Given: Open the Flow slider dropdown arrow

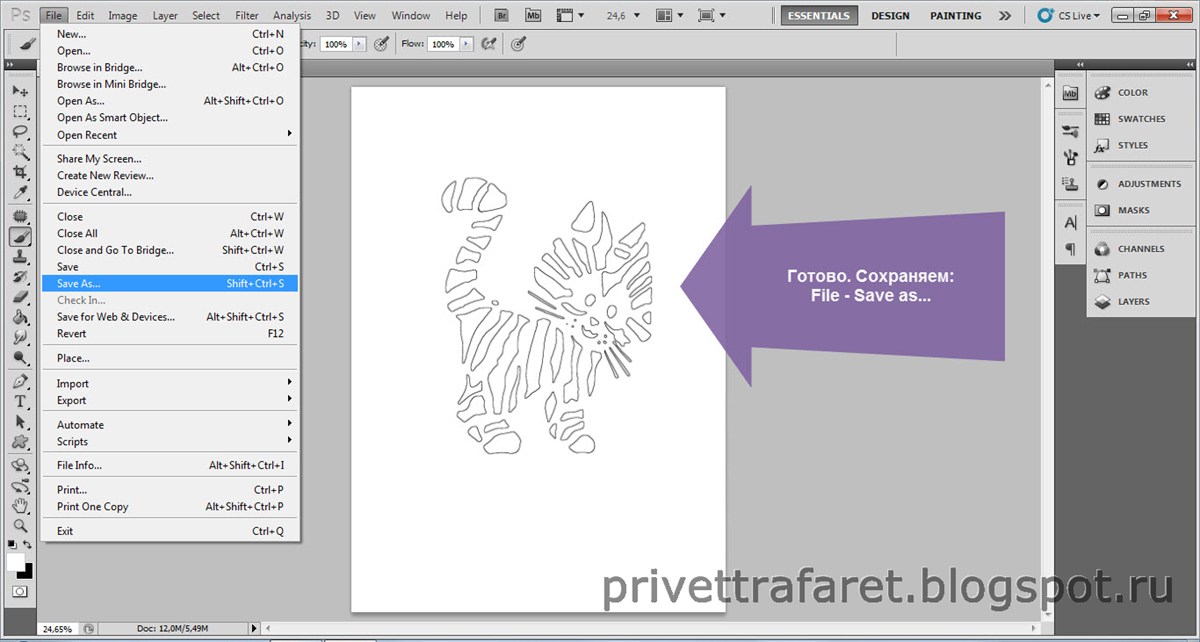Looking at the screenshot, I should [x=466, y=44].
